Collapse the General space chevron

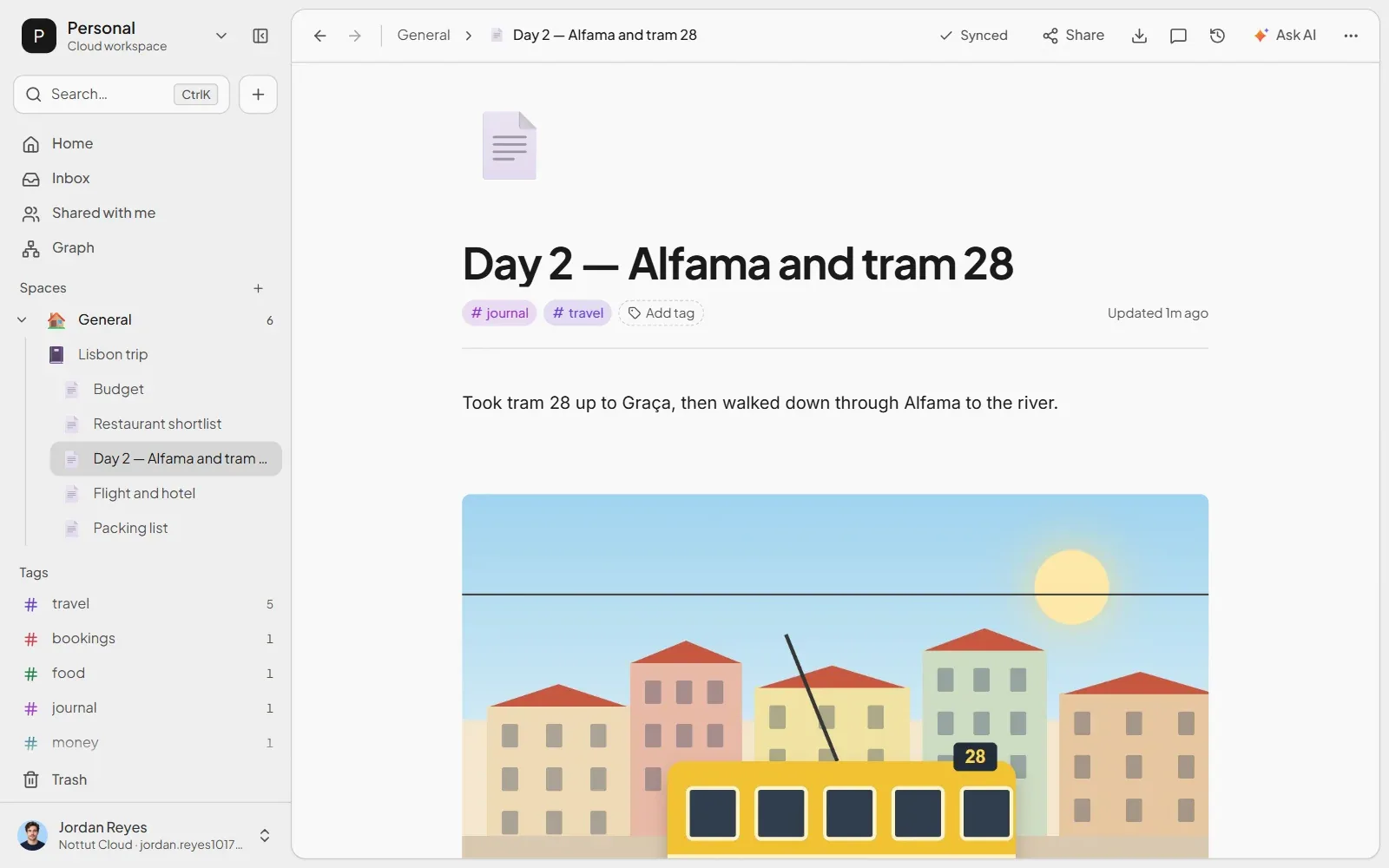pyautogui.click(x=22, y=319)
